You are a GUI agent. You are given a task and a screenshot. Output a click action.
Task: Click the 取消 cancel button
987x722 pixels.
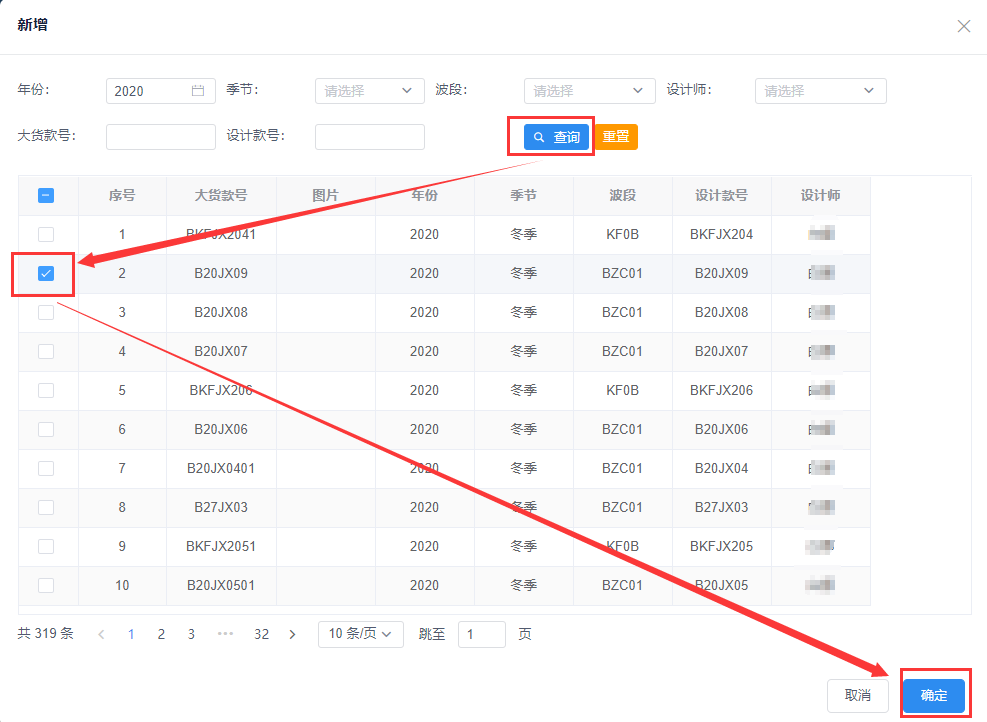[x=857, y=696]
